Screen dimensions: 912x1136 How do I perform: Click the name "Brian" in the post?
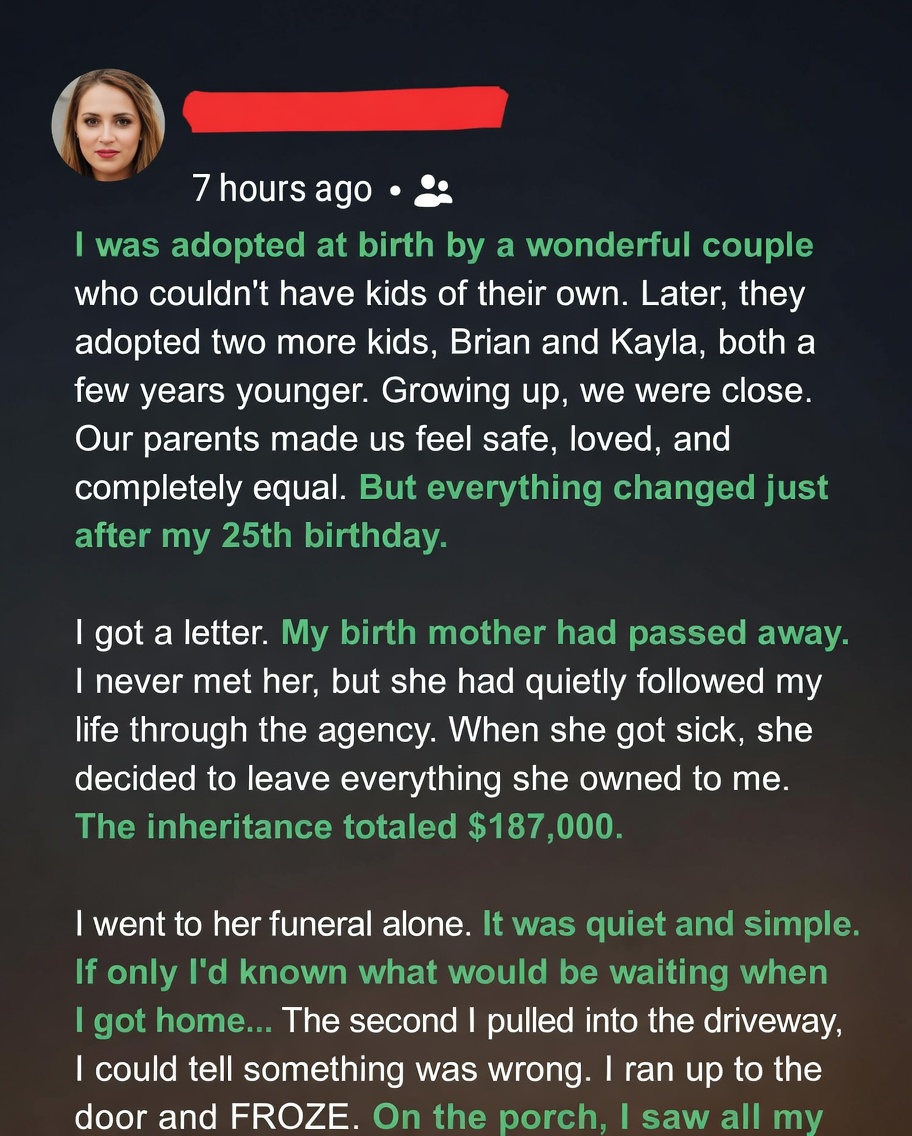pyautogui.click(x=492, y=342)
